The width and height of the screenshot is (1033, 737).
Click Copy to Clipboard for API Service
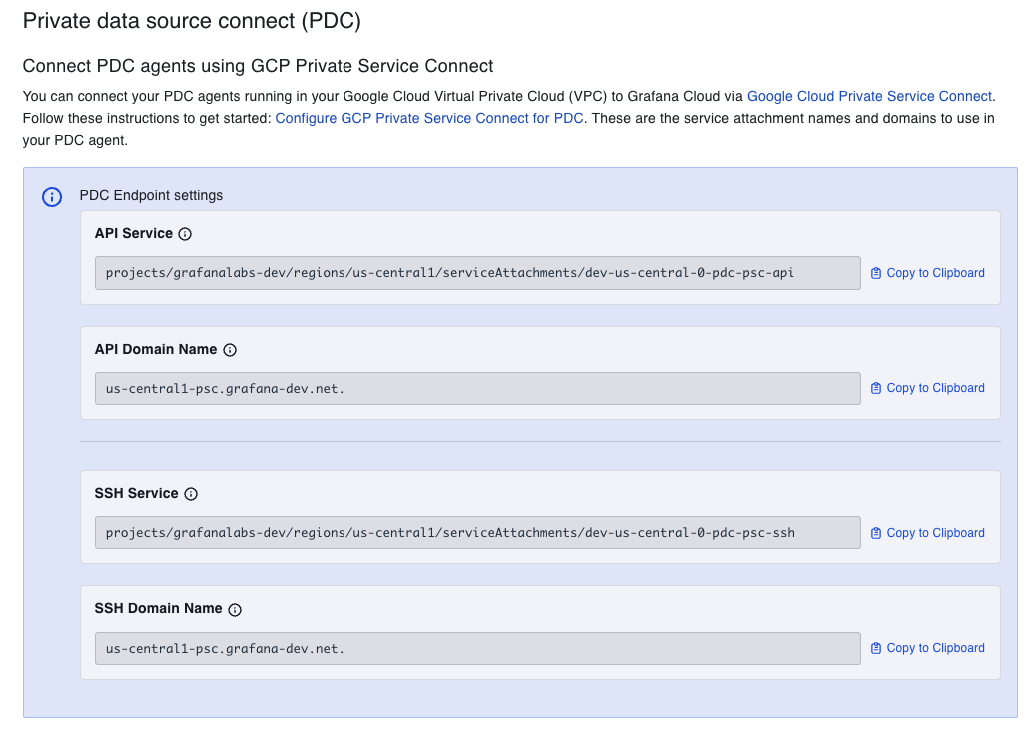pyautogui.click(x=934, y=272)
